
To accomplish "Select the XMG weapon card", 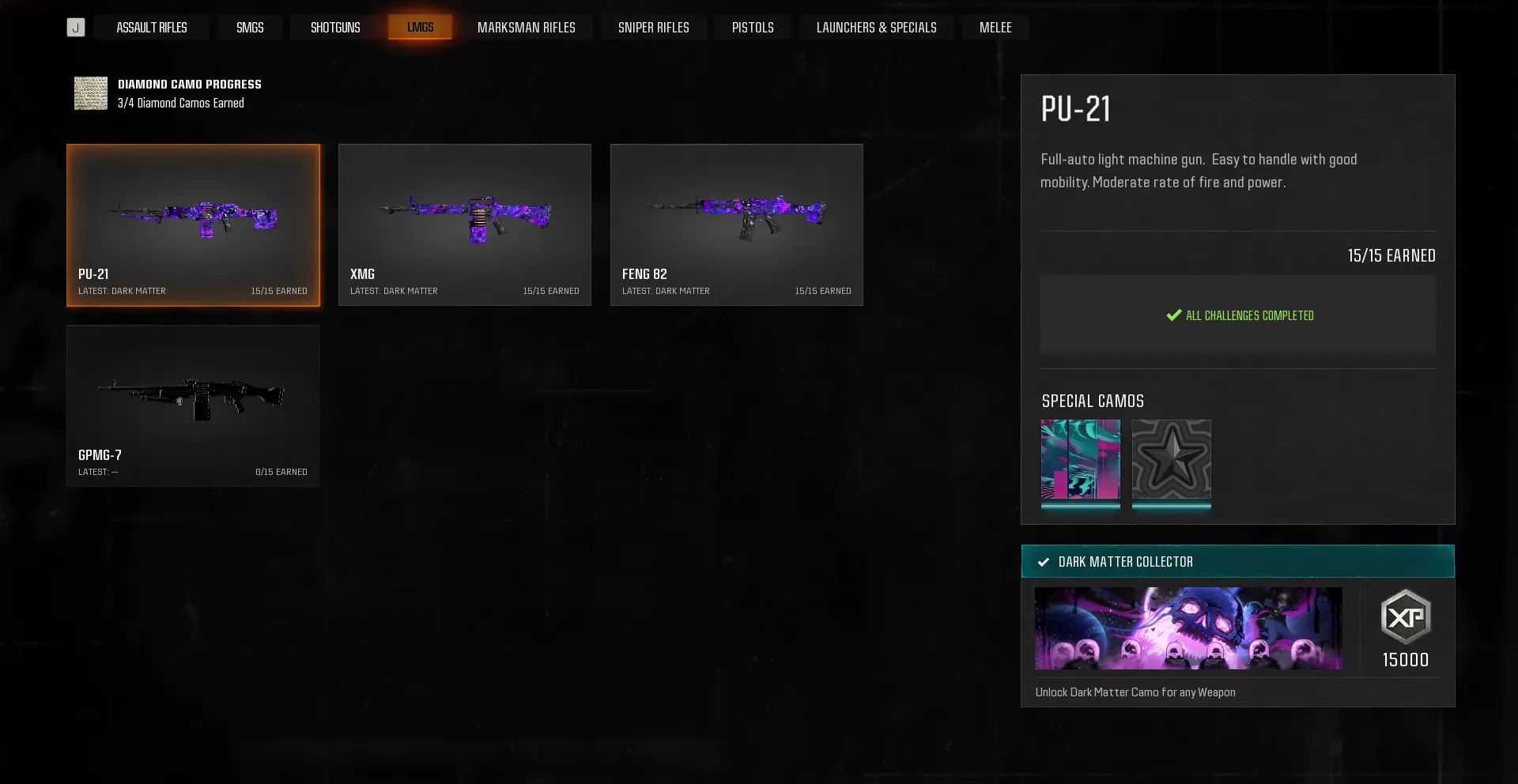I will pos(465,224).
